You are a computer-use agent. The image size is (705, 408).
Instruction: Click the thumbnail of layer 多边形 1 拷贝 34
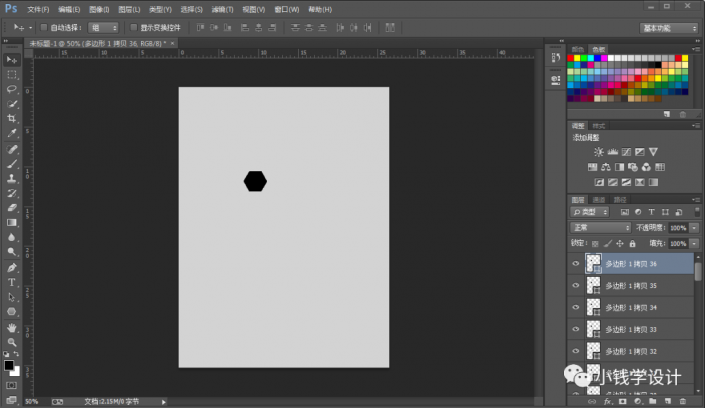[x=593, y=307]
